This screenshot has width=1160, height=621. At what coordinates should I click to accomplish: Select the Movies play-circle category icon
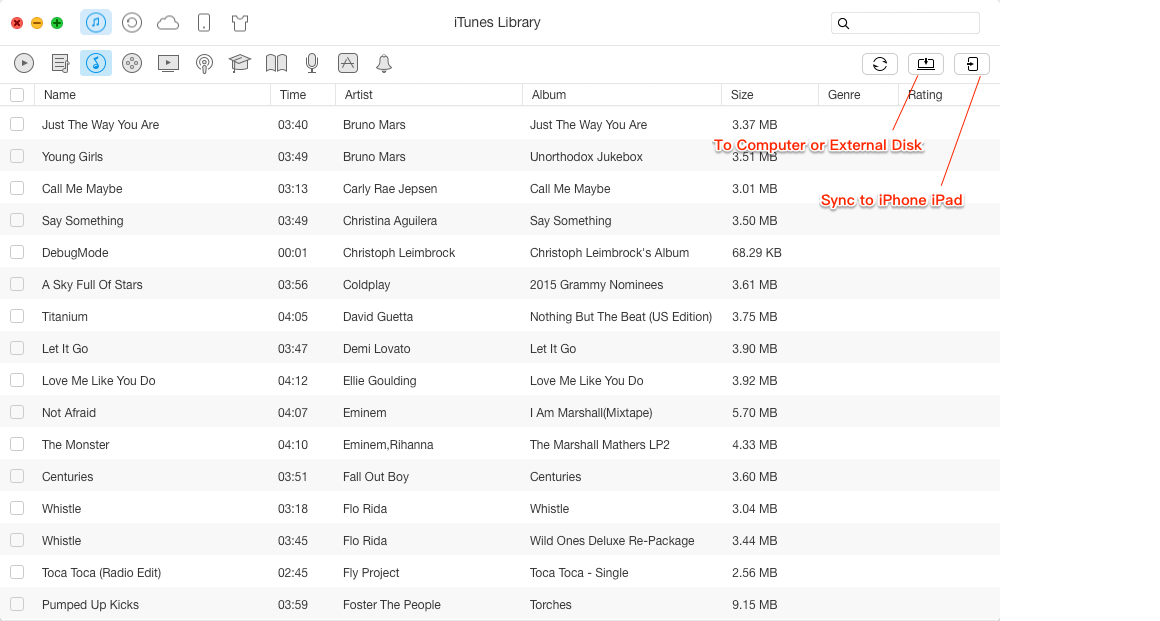click(x=24, y=64)
